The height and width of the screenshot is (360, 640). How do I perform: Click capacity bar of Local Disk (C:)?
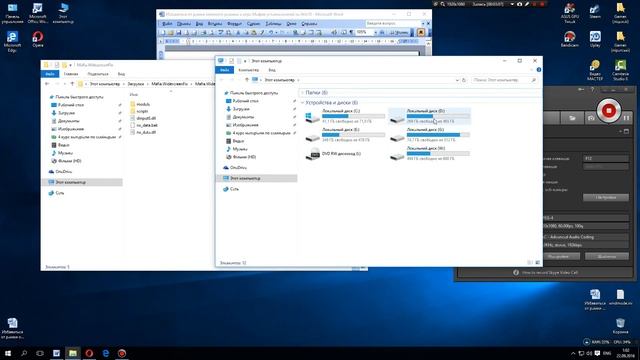[353, 116]
